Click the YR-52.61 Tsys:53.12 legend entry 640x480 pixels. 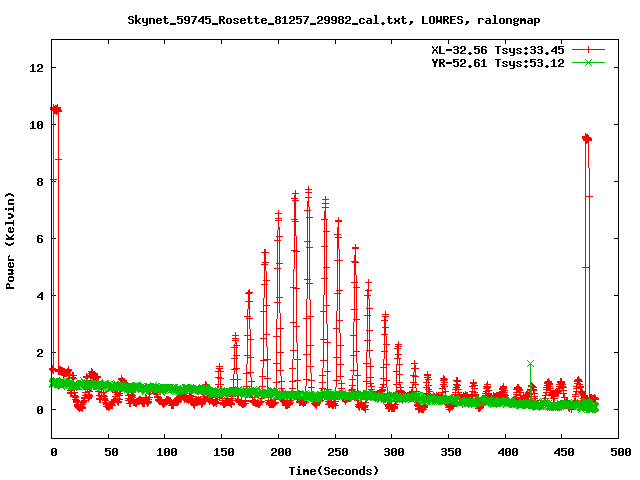[x=498, y=63]
